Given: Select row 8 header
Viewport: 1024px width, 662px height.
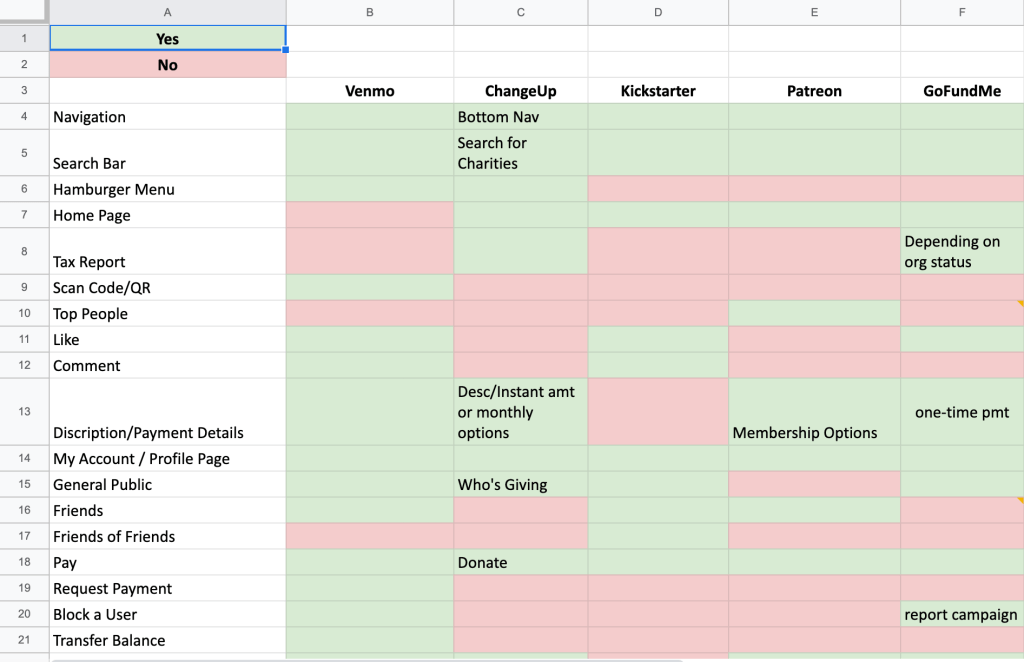Looking at the screenshot, I should coord(24,251).
